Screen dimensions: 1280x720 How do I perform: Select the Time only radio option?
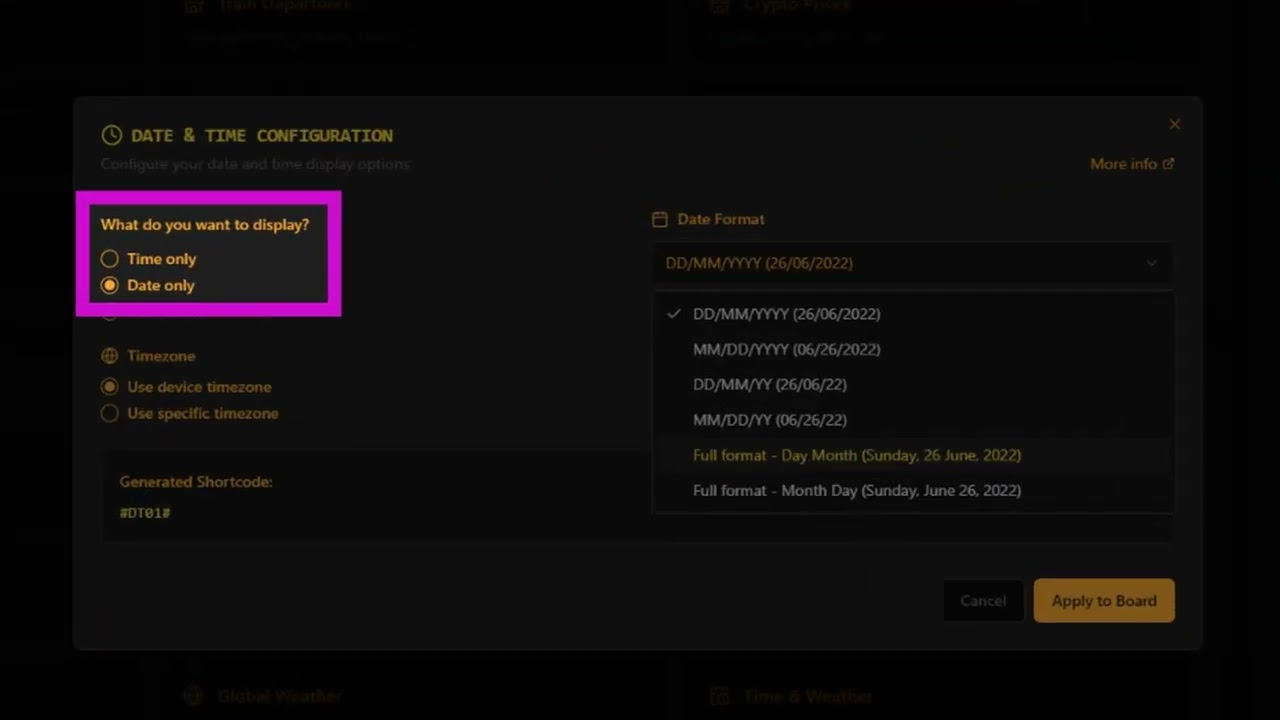click(x=148, y=259)
